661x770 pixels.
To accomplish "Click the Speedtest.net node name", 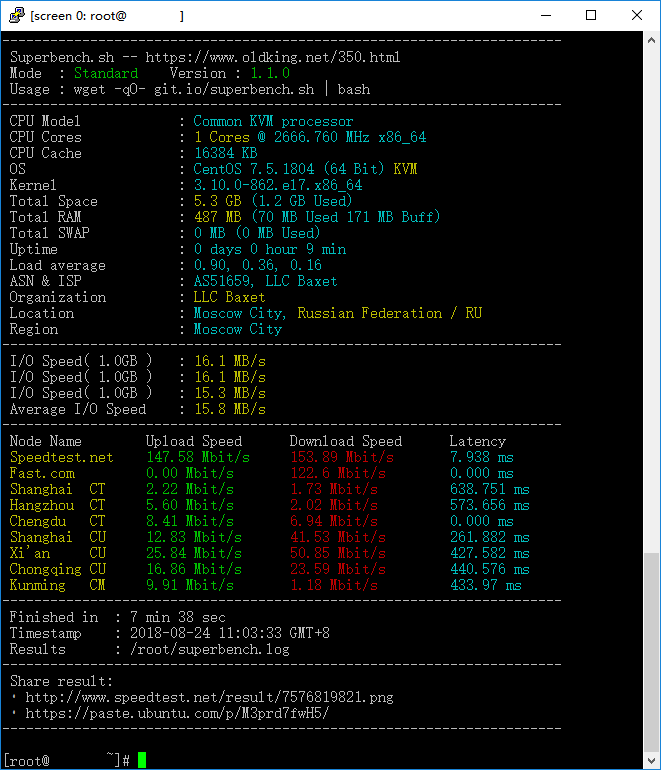I will (61, 457).
